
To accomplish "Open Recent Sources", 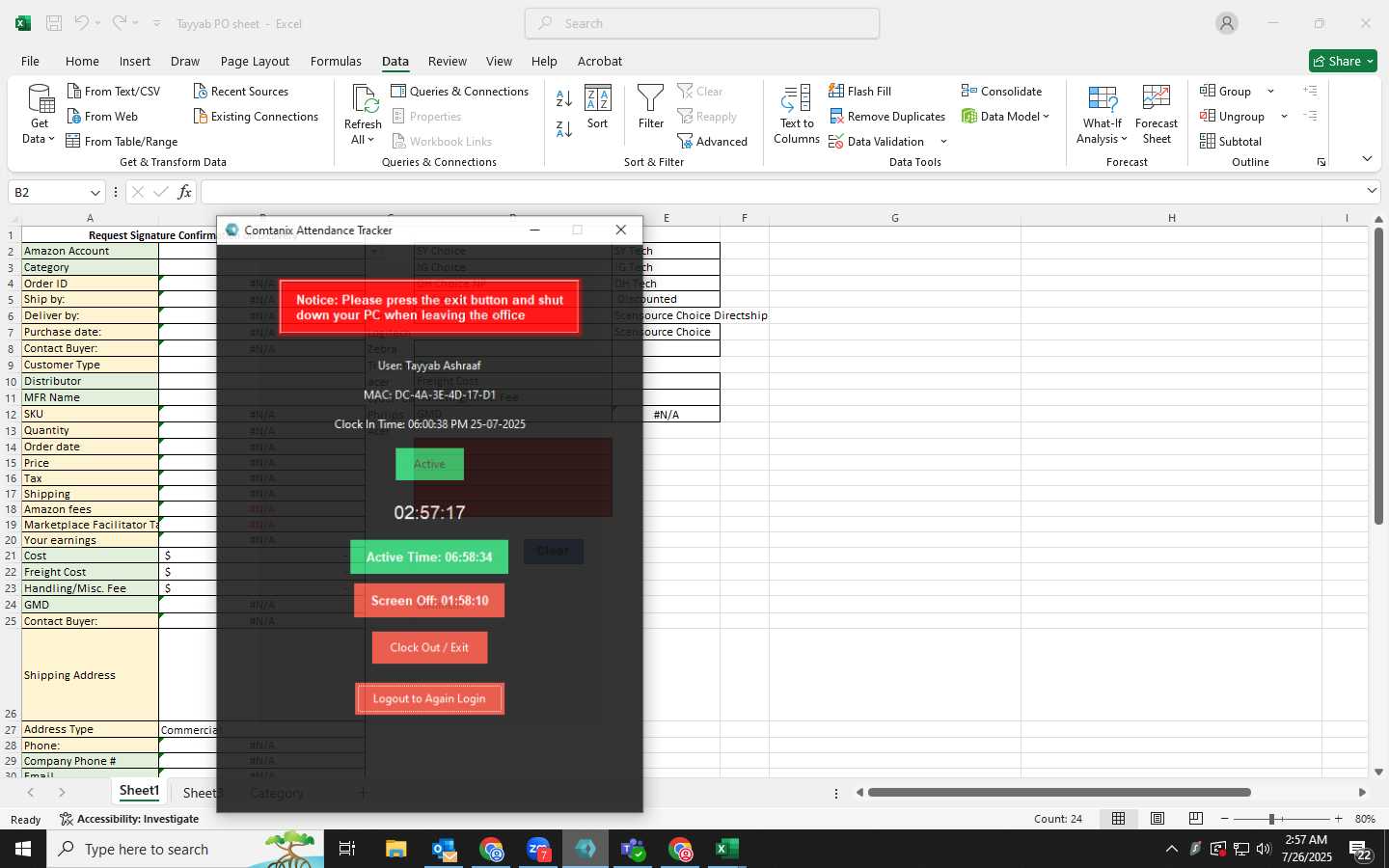I will point(241,91).
